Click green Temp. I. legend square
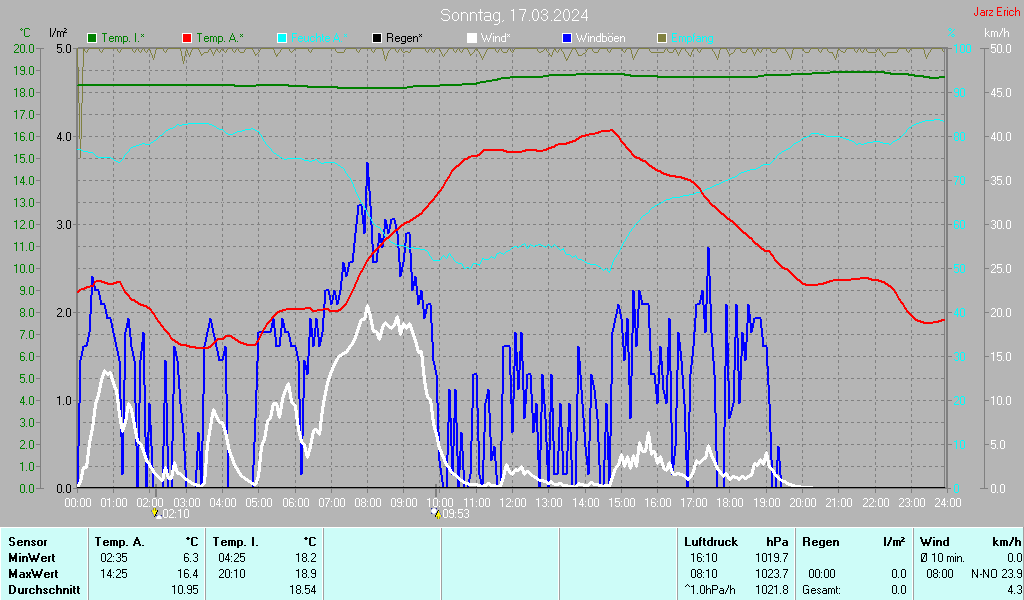 93,38
